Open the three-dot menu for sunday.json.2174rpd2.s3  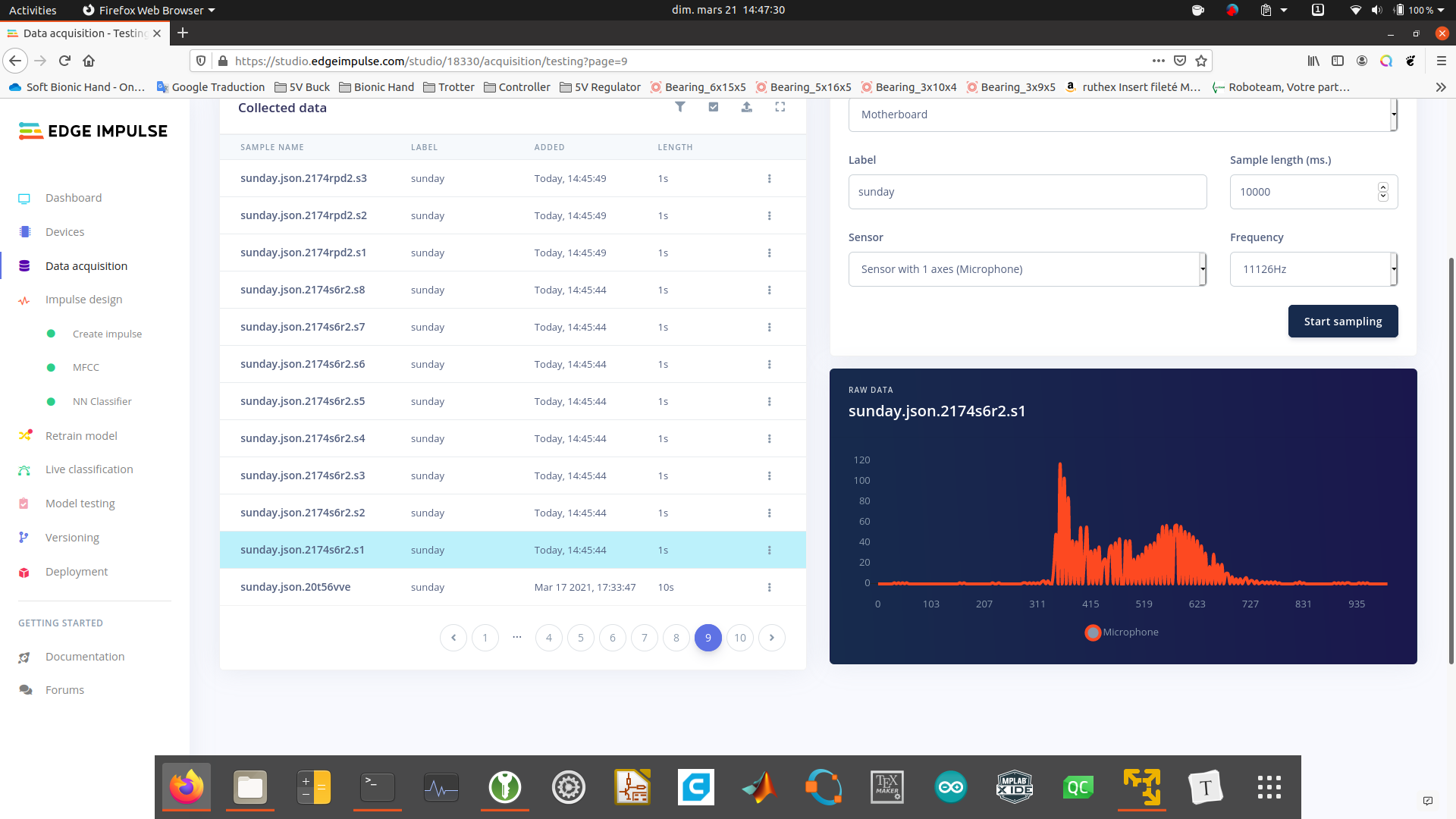[769, 179]
